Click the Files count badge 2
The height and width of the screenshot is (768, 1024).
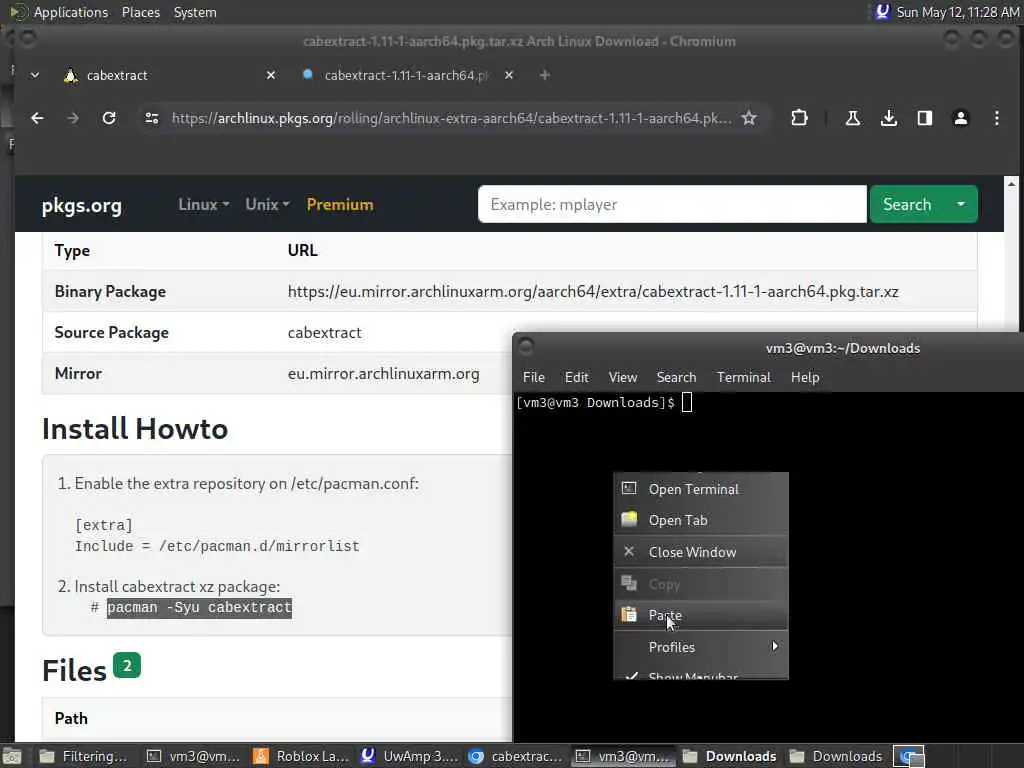pyautogui.click(x=127, y=665)
